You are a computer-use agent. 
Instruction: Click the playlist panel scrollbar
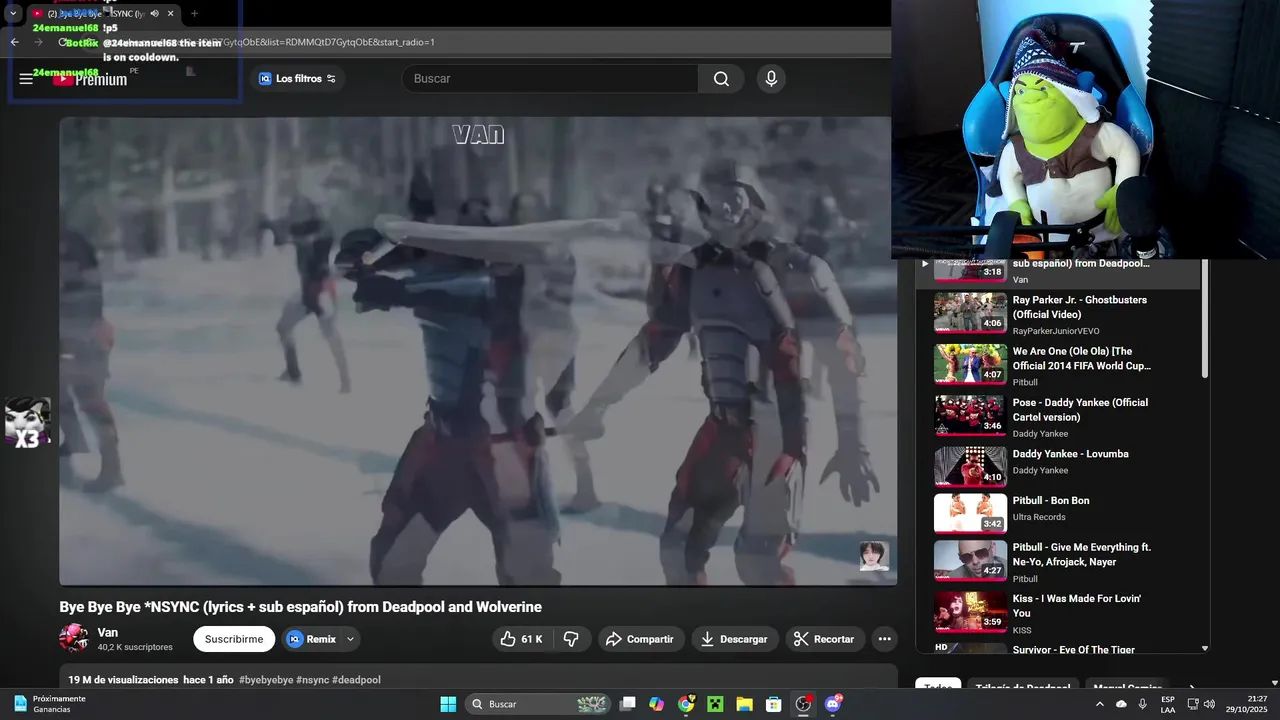(1205, 320)
